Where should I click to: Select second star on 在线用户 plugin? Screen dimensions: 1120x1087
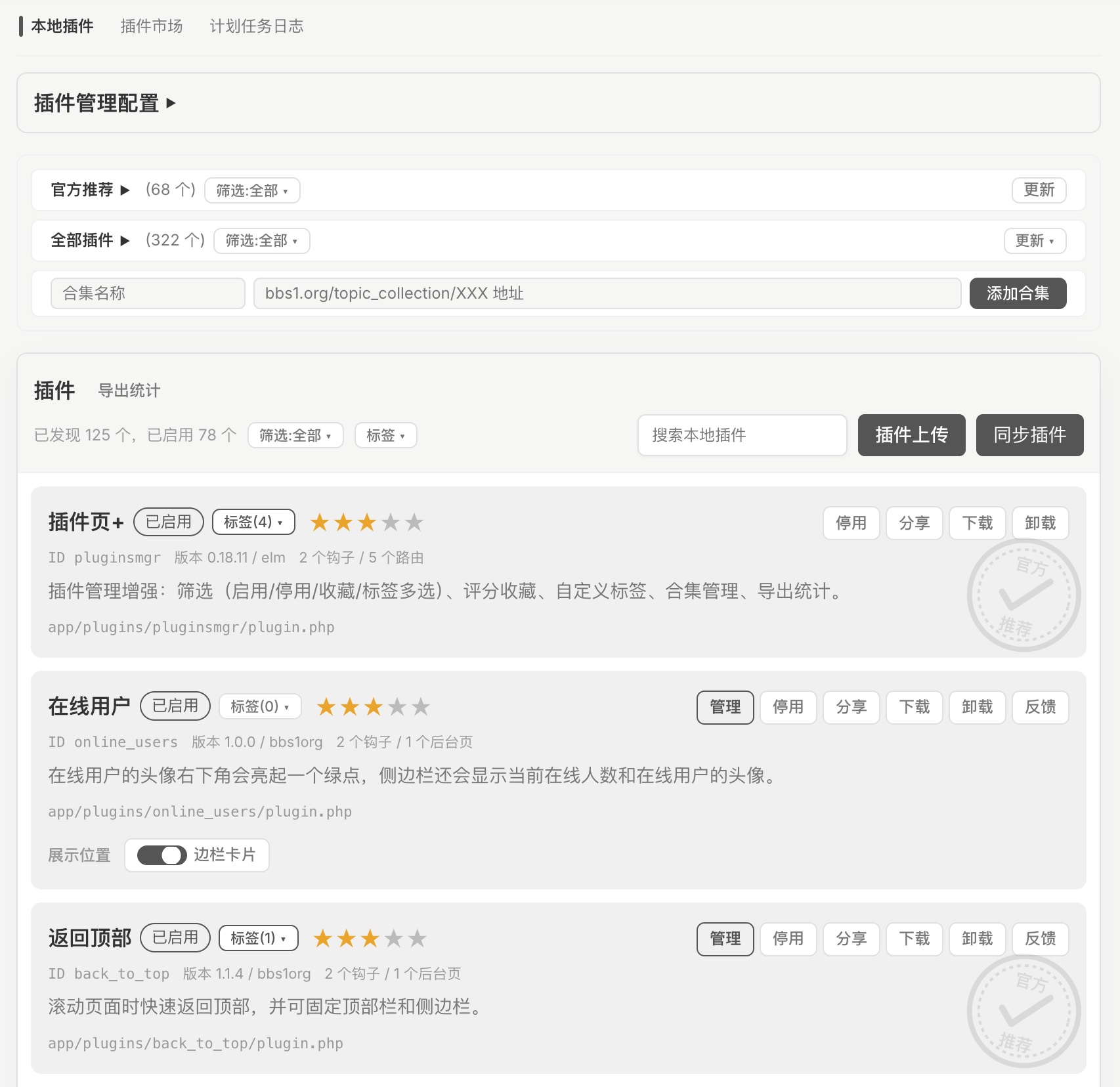tap(350, 707)
